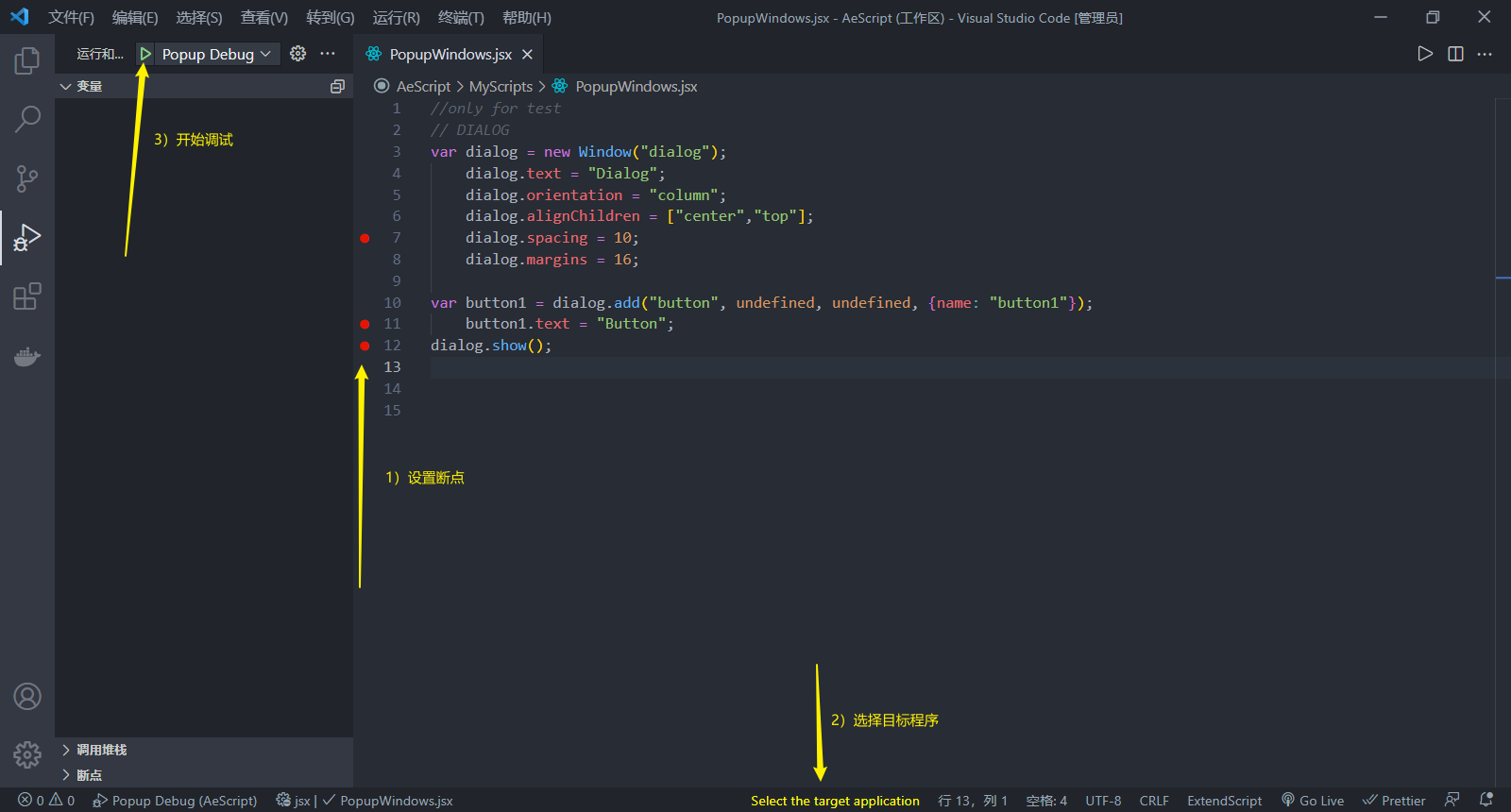The image size is (1511, 812).
Task: Split the editor to the right
Action: point(1455,54)
